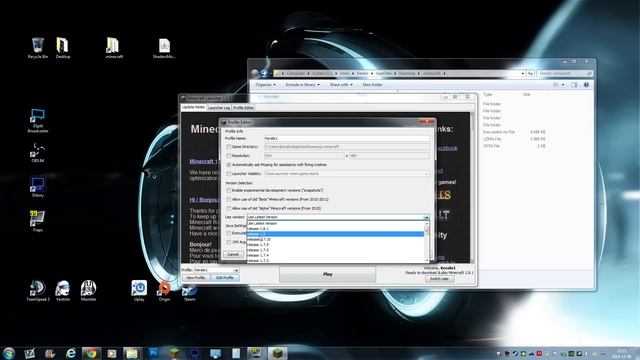Switch to the Update Notes tab

point(193,107)
